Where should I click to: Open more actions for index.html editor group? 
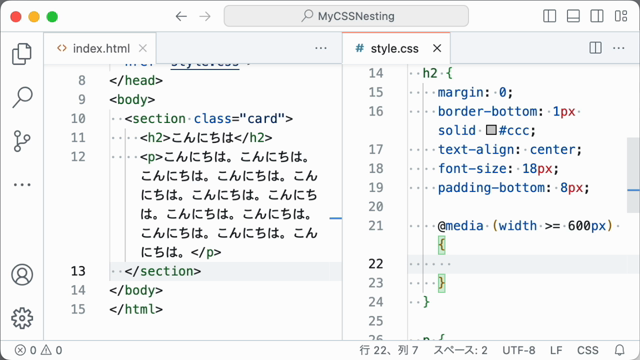321,48
